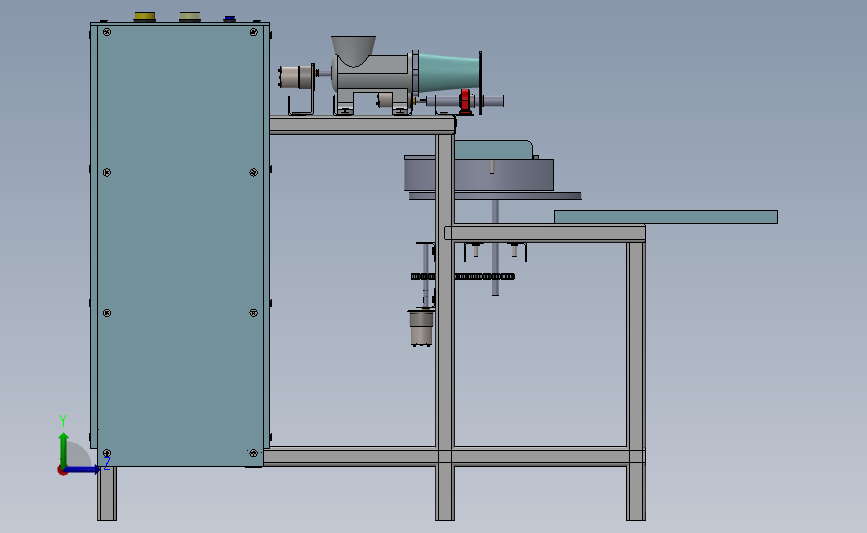Select the pale green button on the cabinet top

190,17
